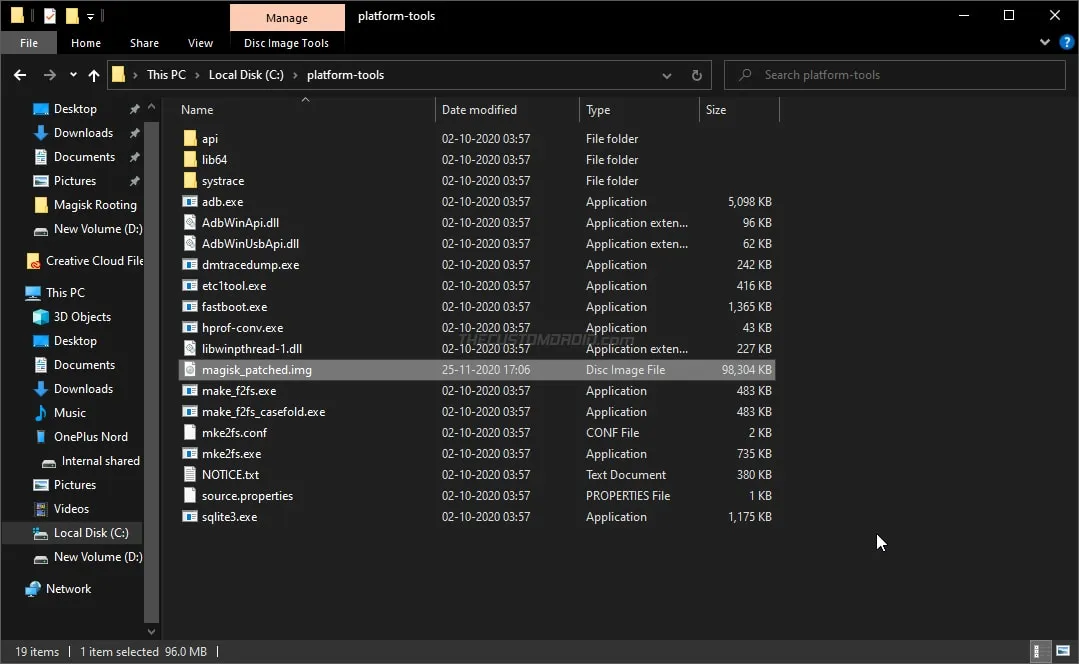
Task: Sort files by the Size column header
Action: coord(714,109)
